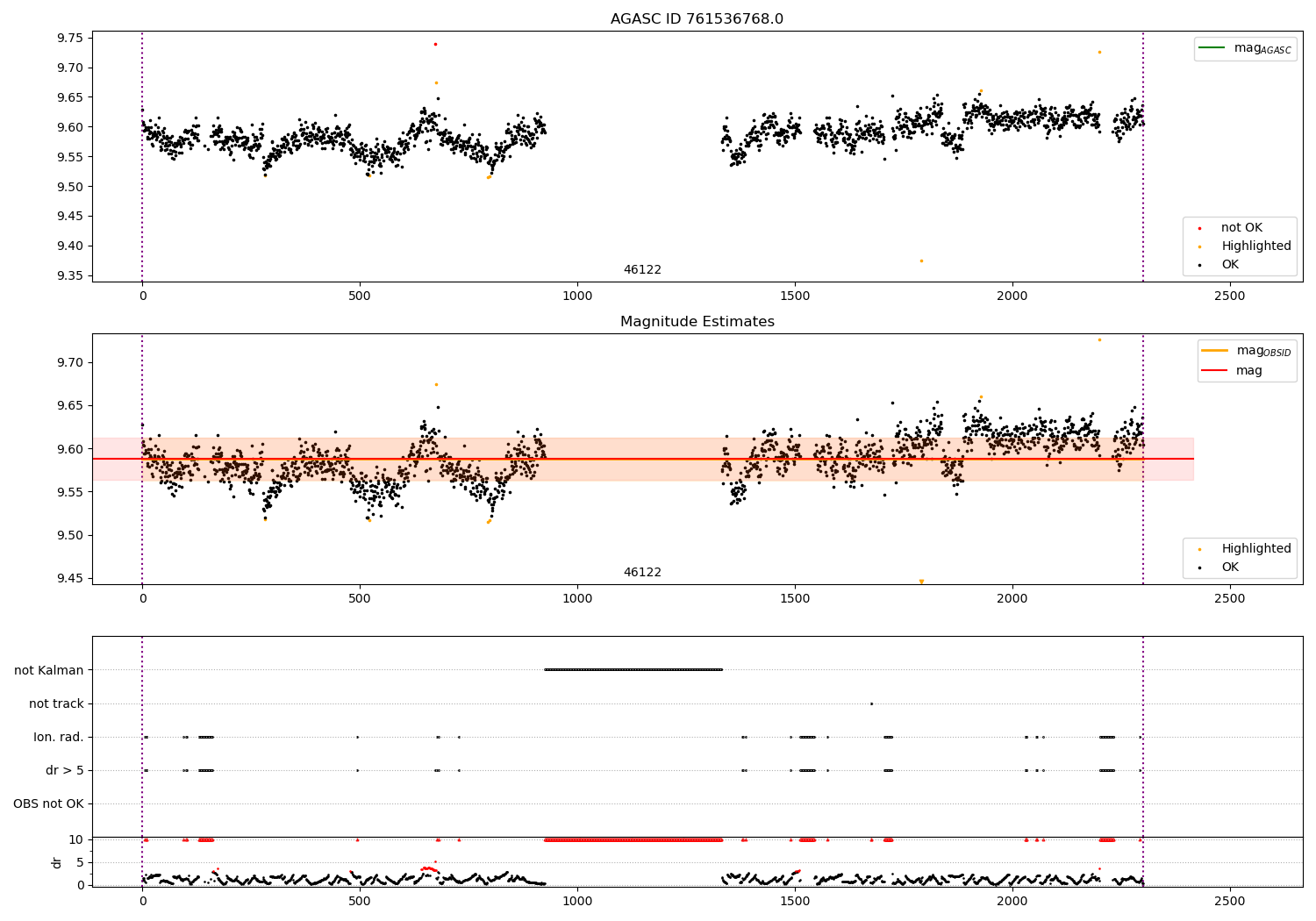1316x921 pixels.
Task: Click the 9.35 tick label on top plot
Action: pyautogui.click(x=70, y=275)
